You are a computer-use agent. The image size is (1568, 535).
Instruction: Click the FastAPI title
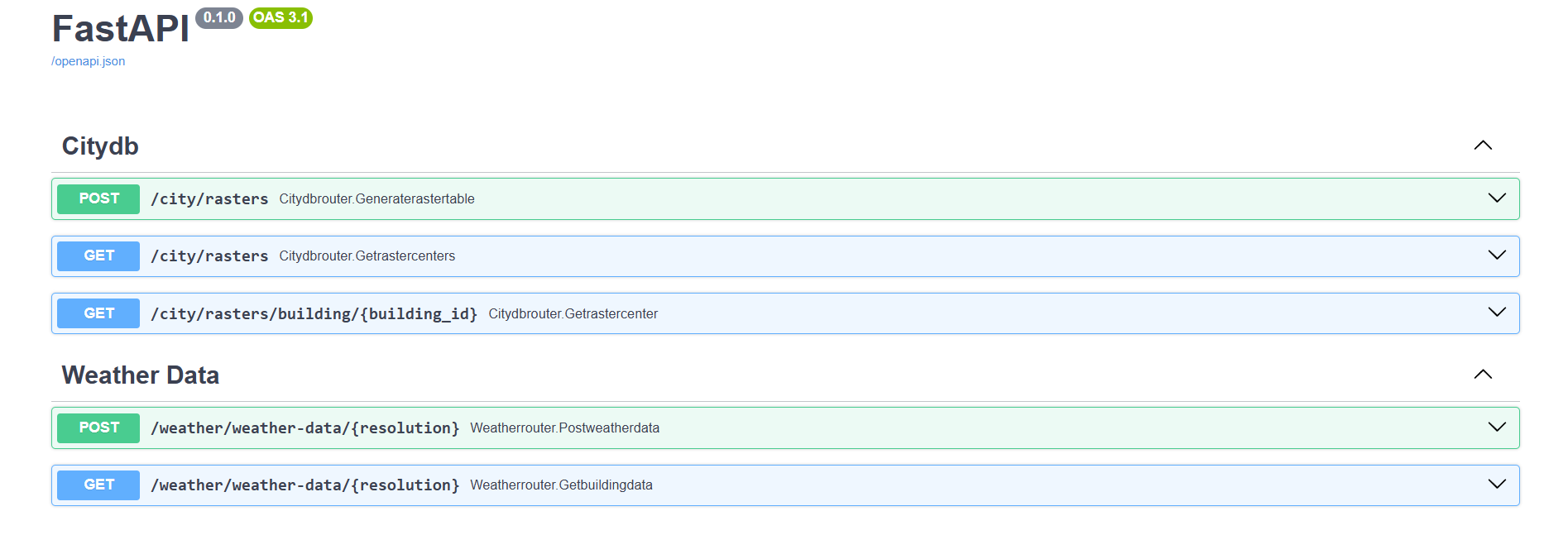121,29
